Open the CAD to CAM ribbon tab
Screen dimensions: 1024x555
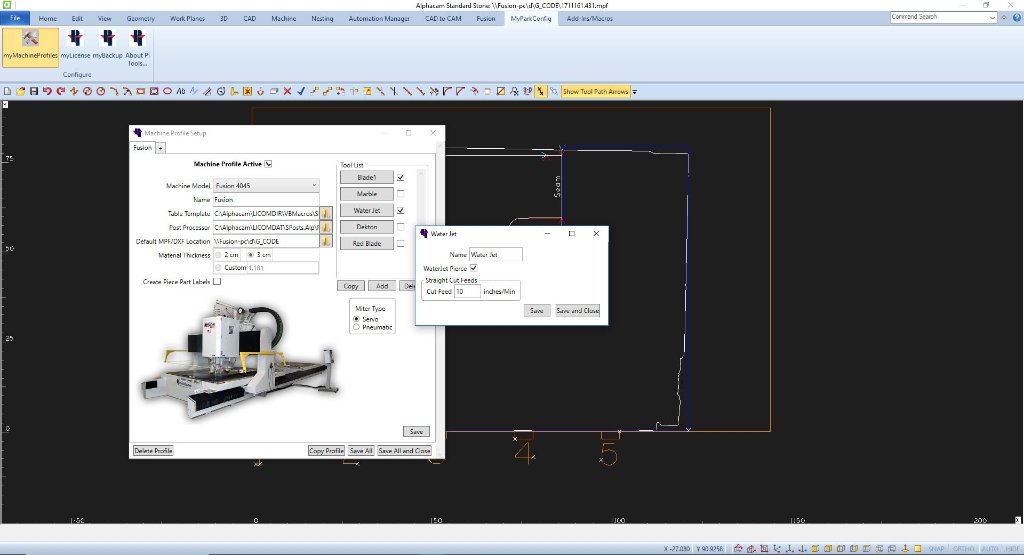tap(443, 18)
